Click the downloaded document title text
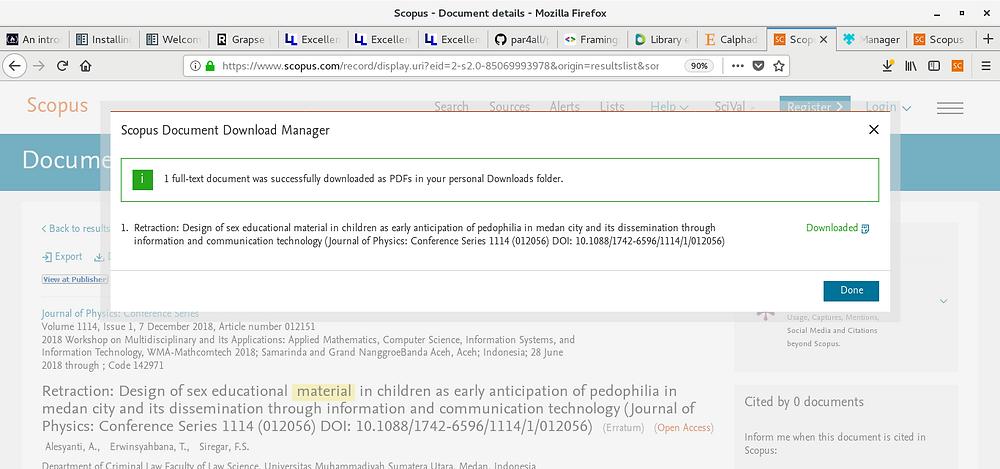Viewport: 1000px width, 469px height. coord(429,235)
